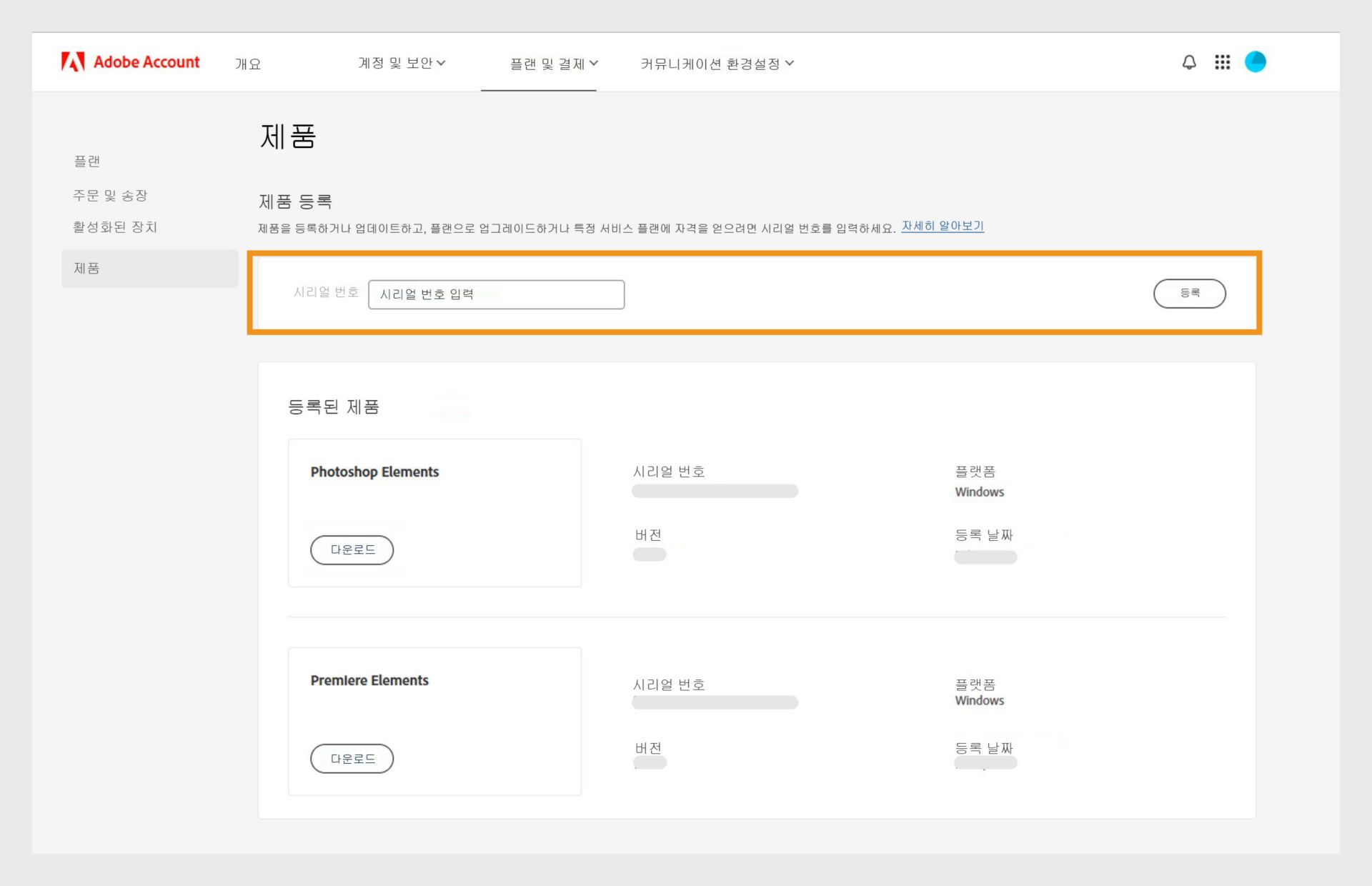This screenshot has height=886, width=1372.
Task: Click the 시리얼 번호 입력 field
Action: tap(496, 294)
